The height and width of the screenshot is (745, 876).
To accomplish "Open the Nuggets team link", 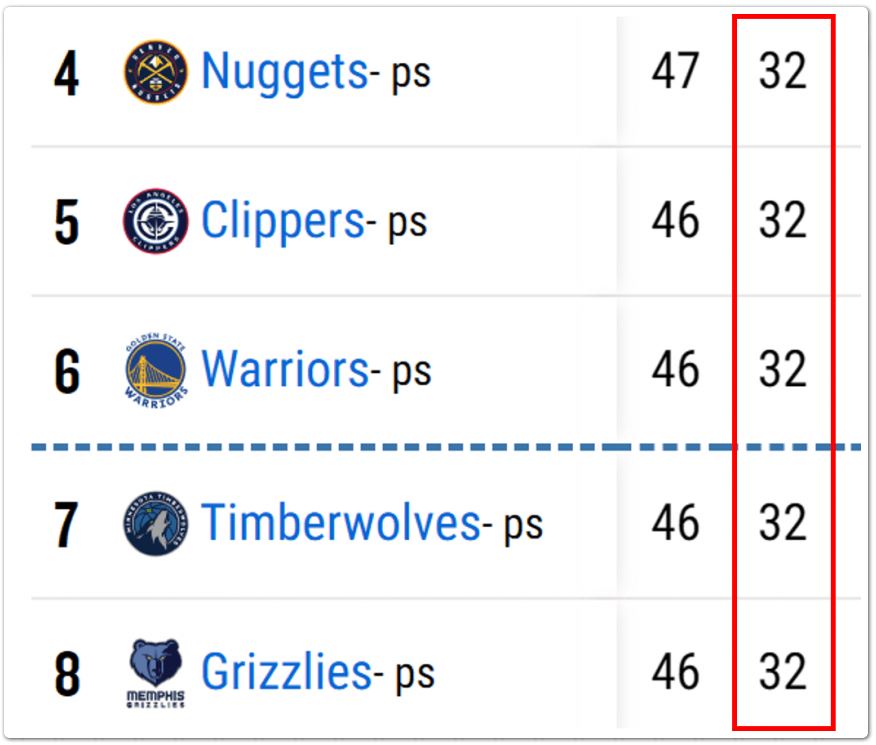I will [x=284, y=71].
